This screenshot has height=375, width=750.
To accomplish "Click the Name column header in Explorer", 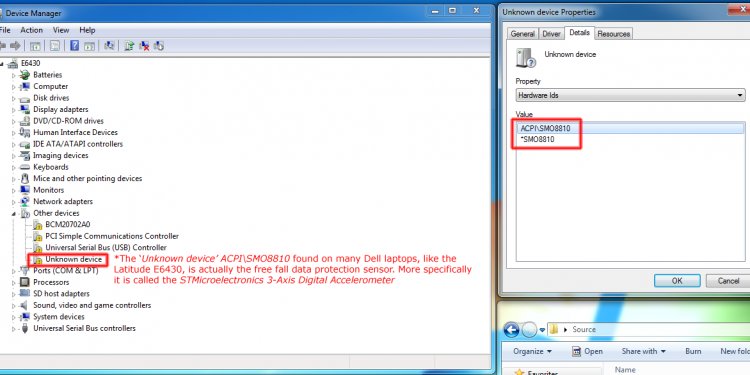I will [625, 370].
